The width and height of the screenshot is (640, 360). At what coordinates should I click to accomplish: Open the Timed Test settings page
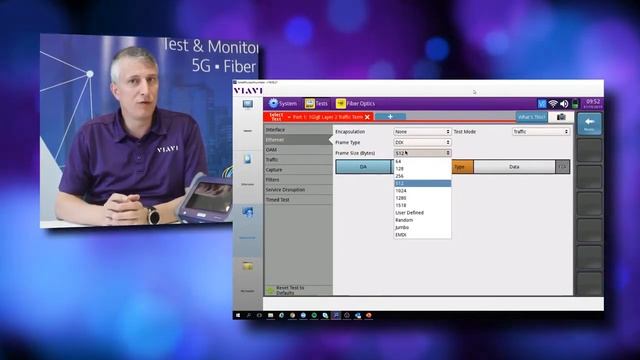point(298,200)
